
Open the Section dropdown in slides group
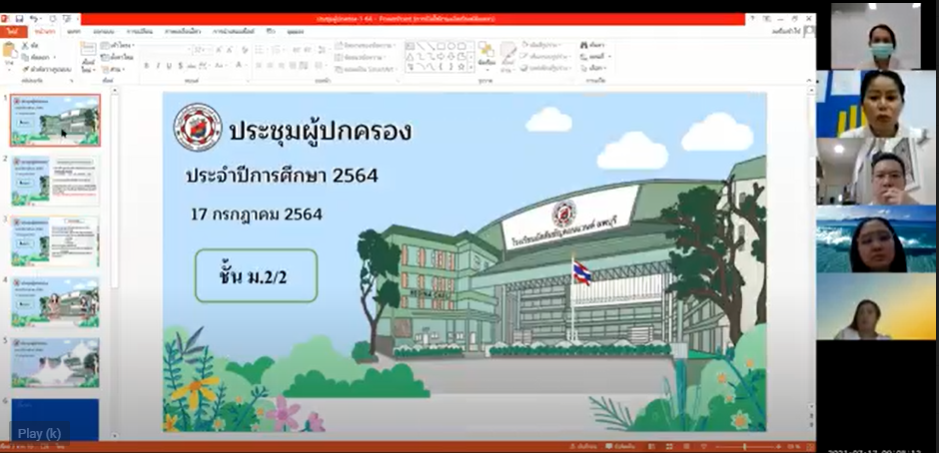[112, 70]
